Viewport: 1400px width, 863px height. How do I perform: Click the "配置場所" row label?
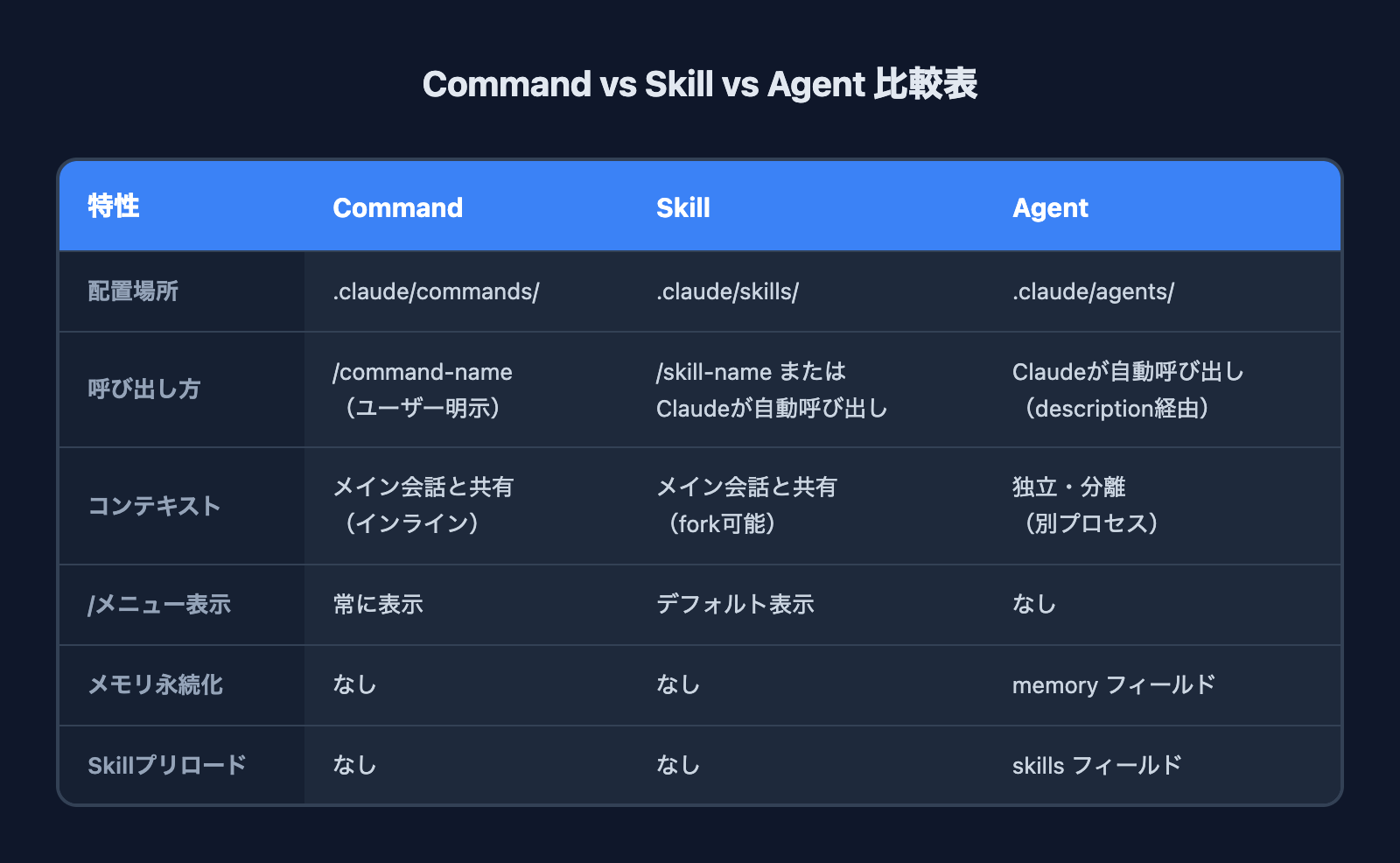click(133, 291)
